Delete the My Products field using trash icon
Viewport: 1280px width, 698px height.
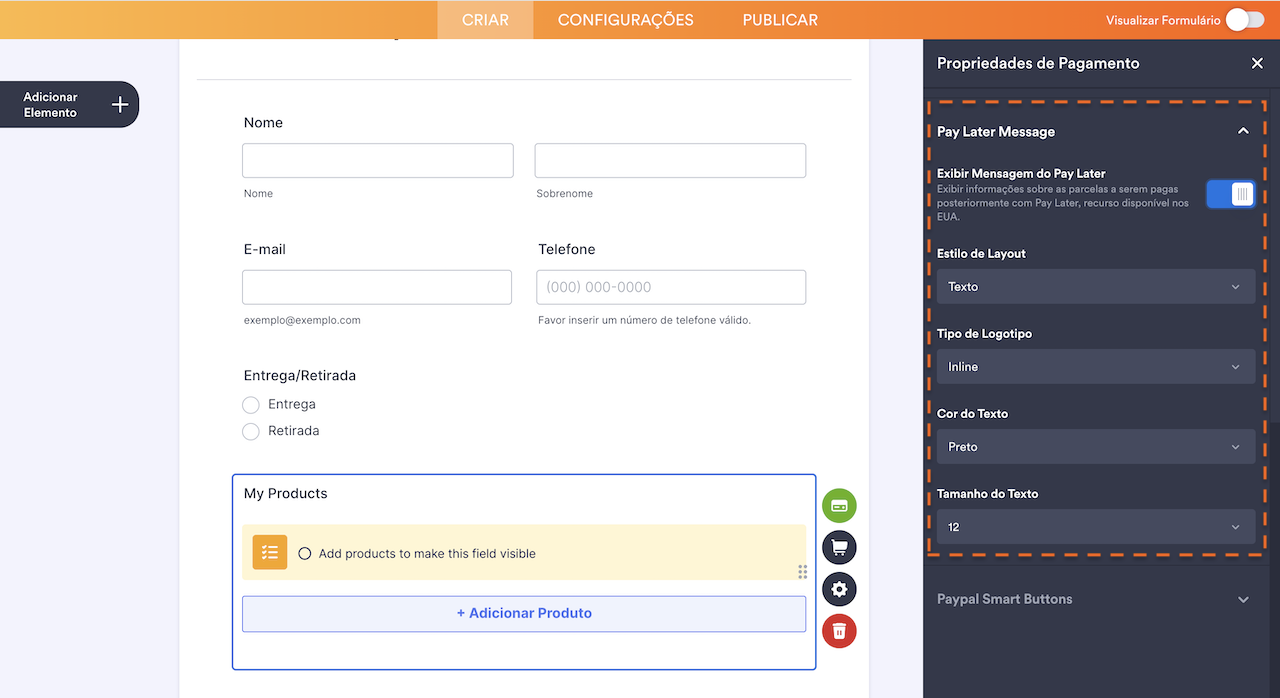(839, 631)
